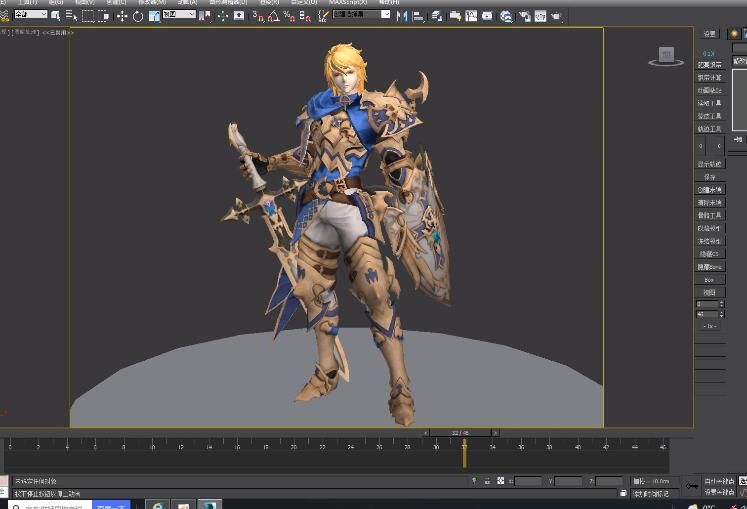
Task: Open the Schematic View
Action: 487,16
